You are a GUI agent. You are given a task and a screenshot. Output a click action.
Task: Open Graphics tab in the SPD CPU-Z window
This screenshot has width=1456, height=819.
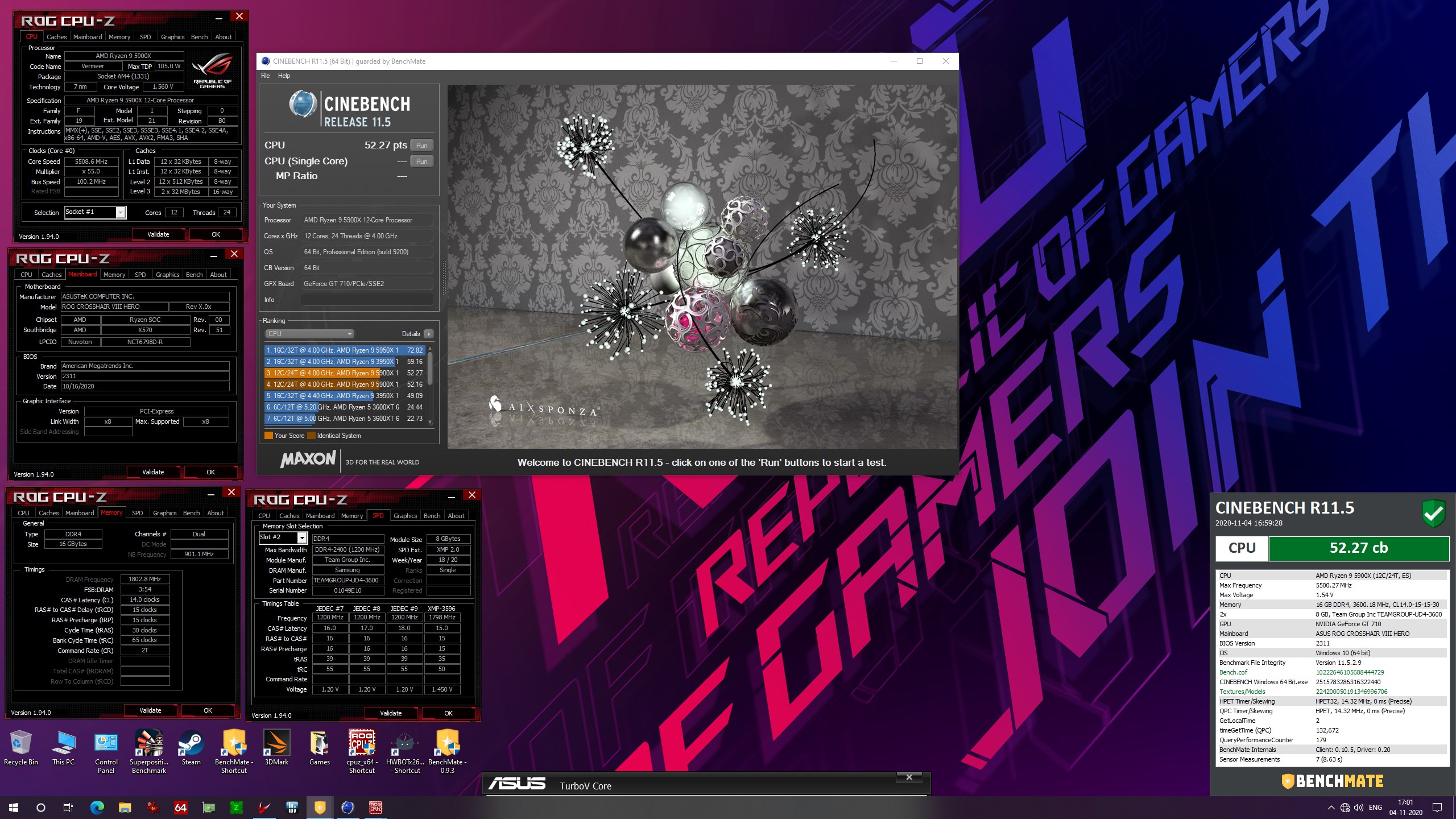click(405, 516)
